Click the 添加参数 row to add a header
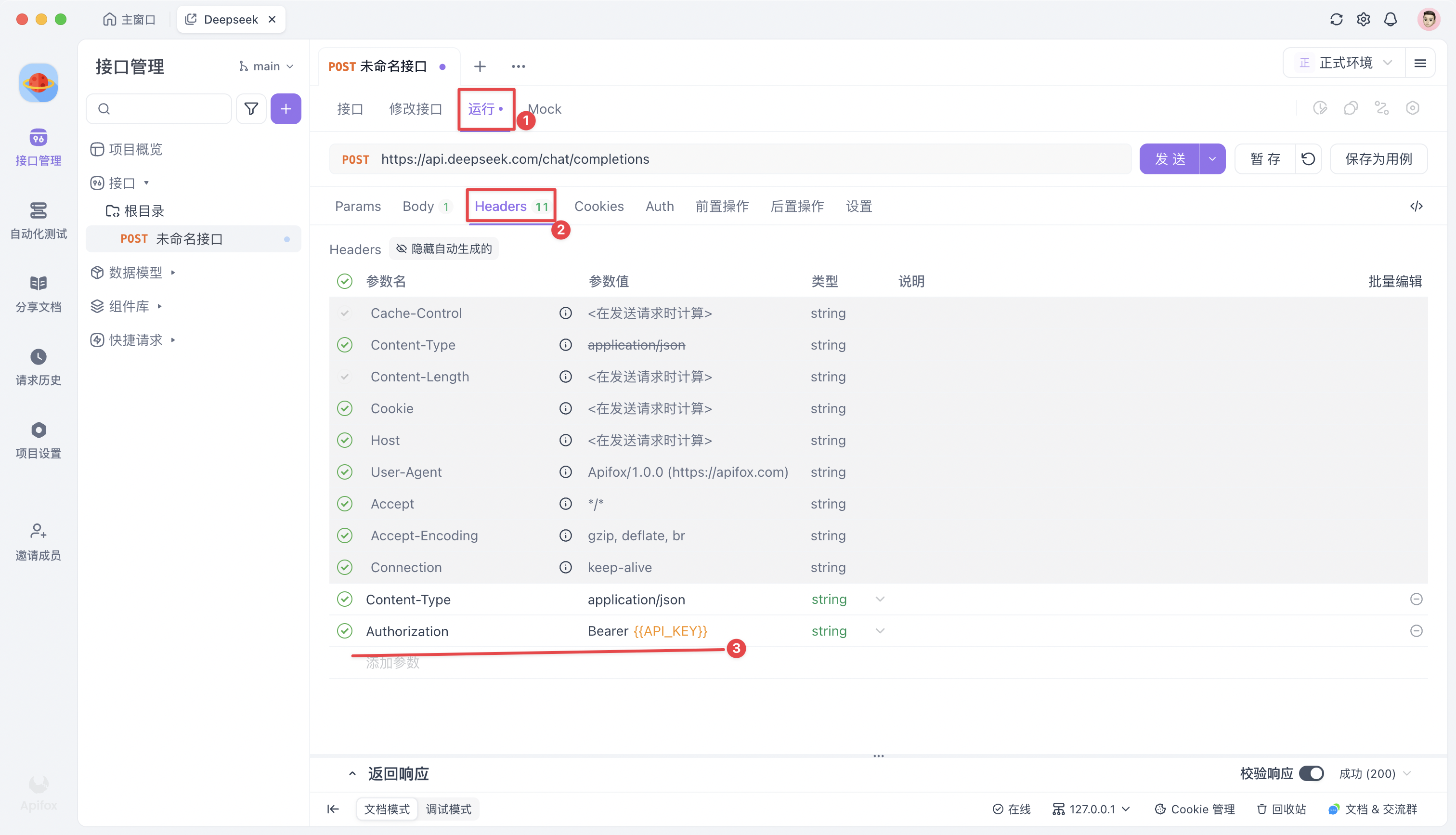This screenshot has height=835, width=1456. click(393, 663)
